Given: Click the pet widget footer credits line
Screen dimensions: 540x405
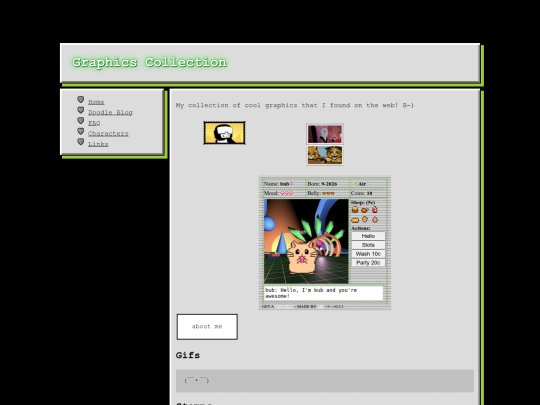Looking at the screenshot, I should click(x=303, y=307).
